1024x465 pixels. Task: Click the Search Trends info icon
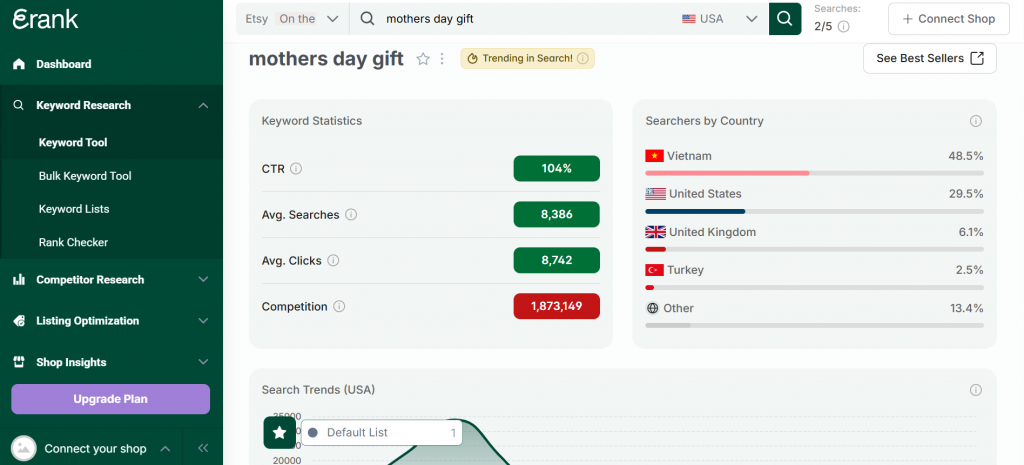pyautogui.click(x=975, y=390)
